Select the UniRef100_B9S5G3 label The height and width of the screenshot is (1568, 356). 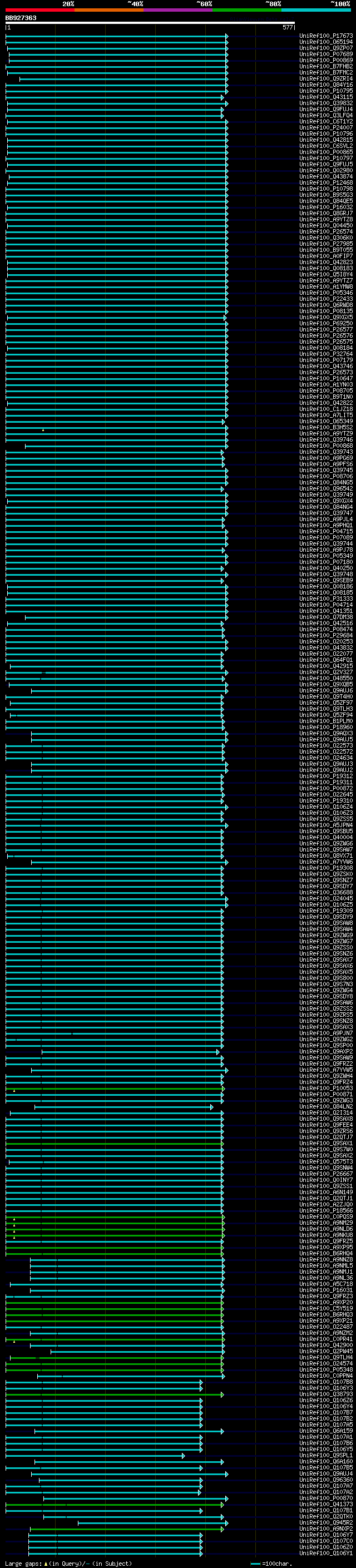326,195
